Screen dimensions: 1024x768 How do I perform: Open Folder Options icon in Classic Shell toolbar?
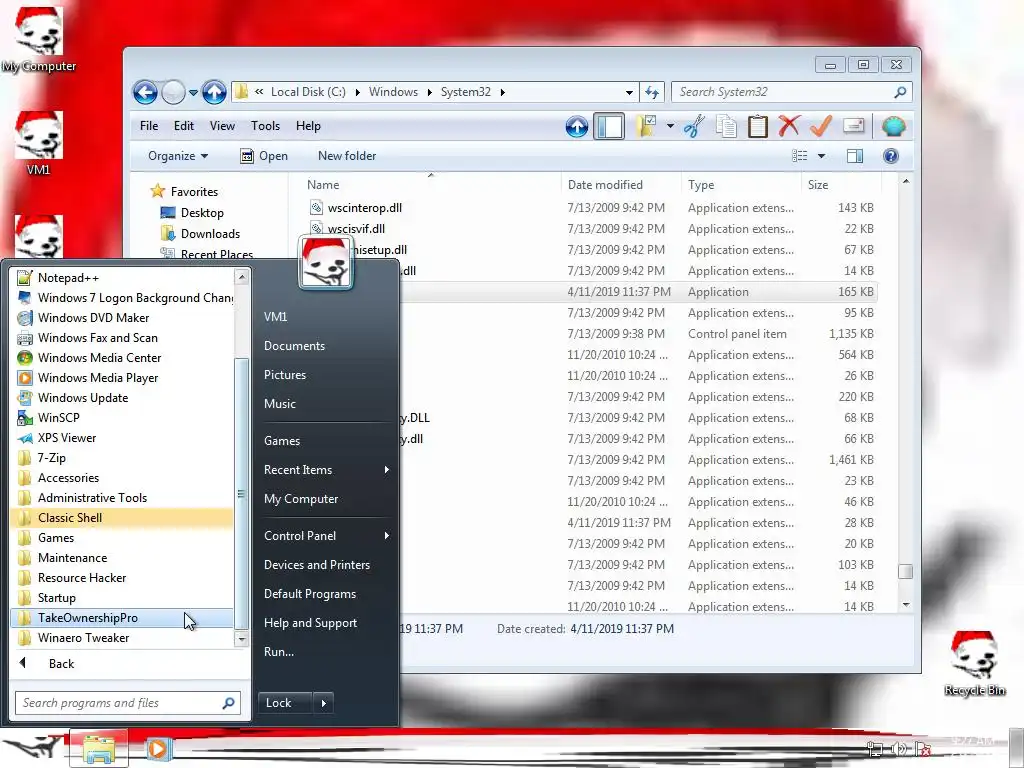click(647, 126)
